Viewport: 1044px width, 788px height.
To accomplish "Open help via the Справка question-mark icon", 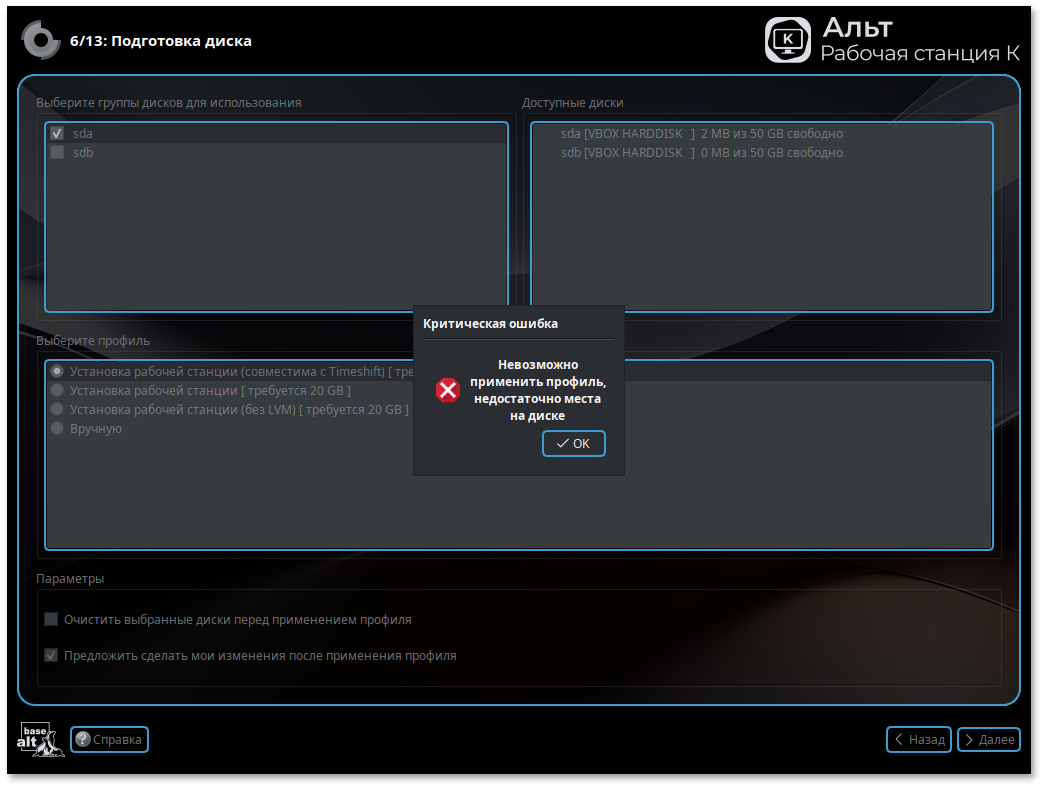I will (x=83, y=740).
